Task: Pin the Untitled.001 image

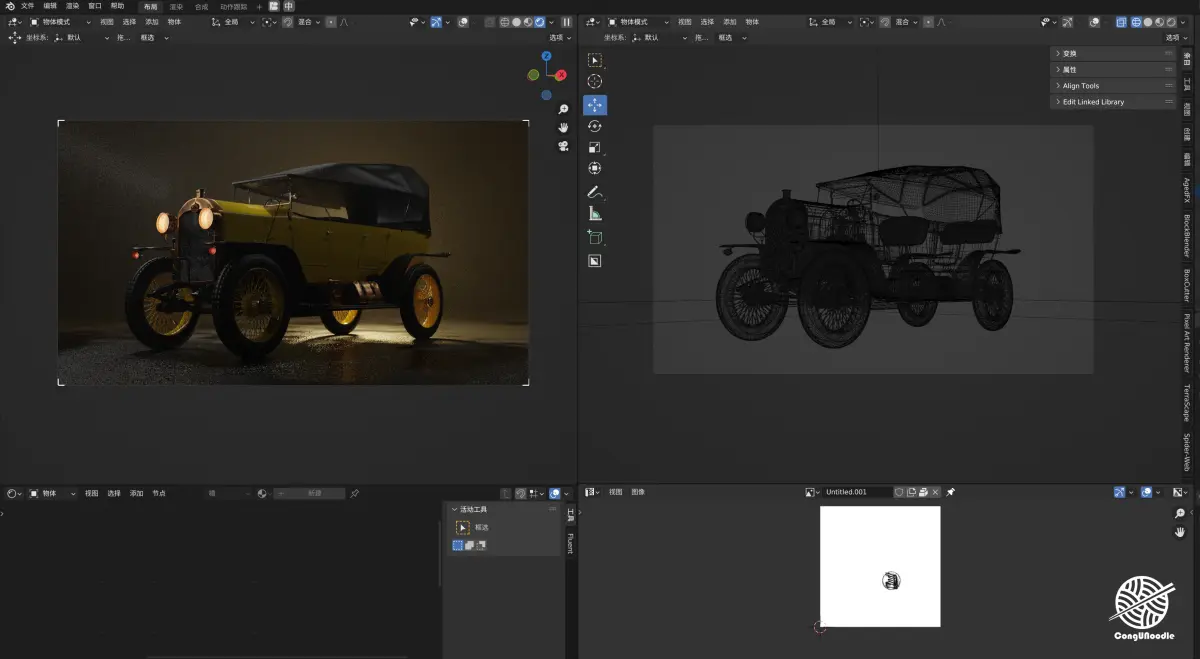Action: (951, 492)
